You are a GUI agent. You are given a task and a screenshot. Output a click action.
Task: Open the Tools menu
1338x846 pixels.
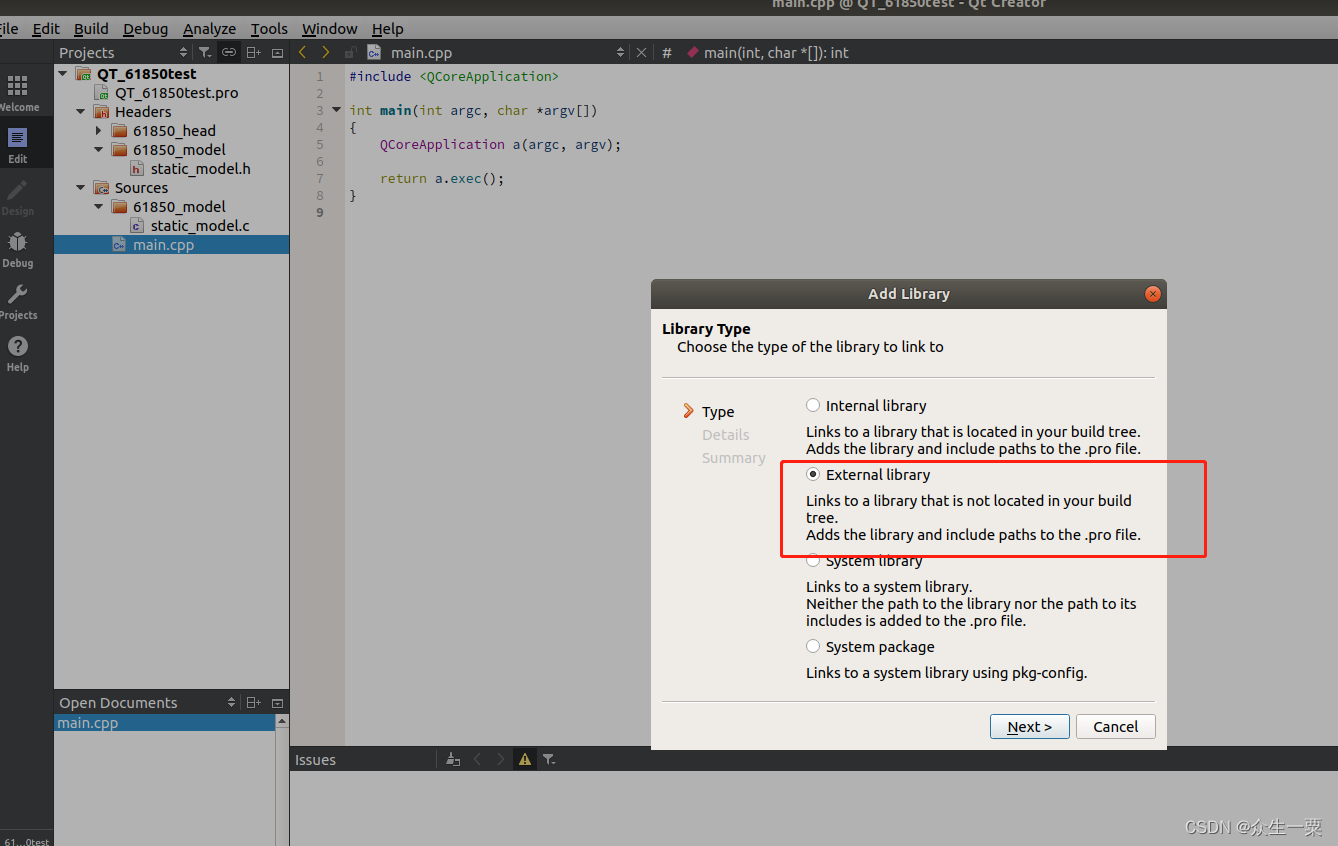269,29
